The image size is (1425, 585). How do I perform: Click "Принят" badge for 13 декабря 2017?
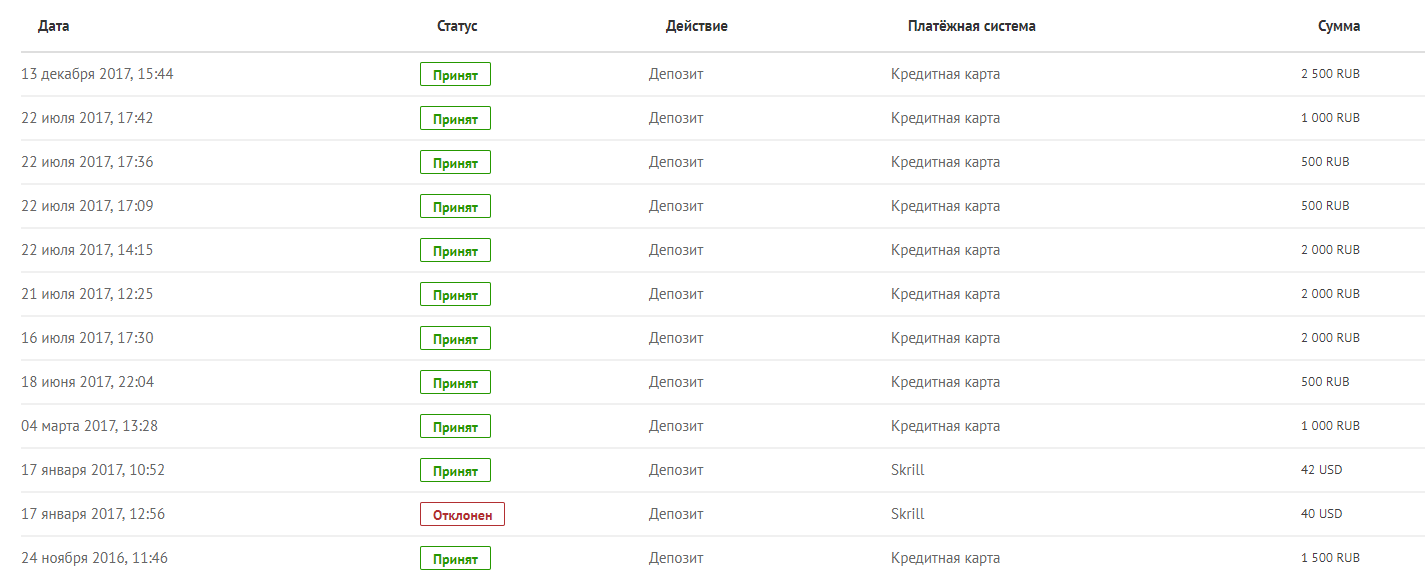(455, 74)
